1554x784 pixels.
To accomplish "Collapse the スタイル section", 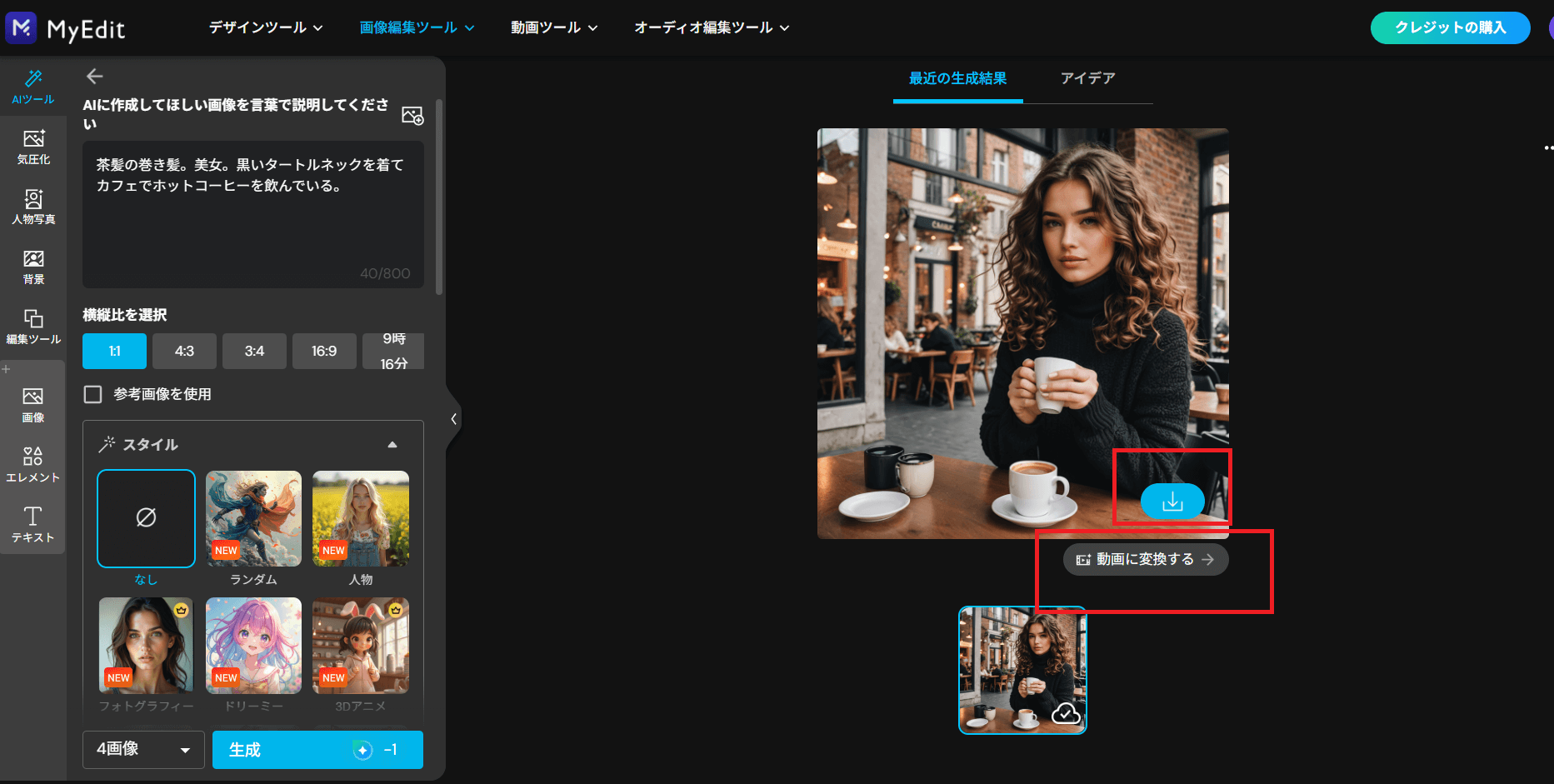I will click(x=392, y=445).
